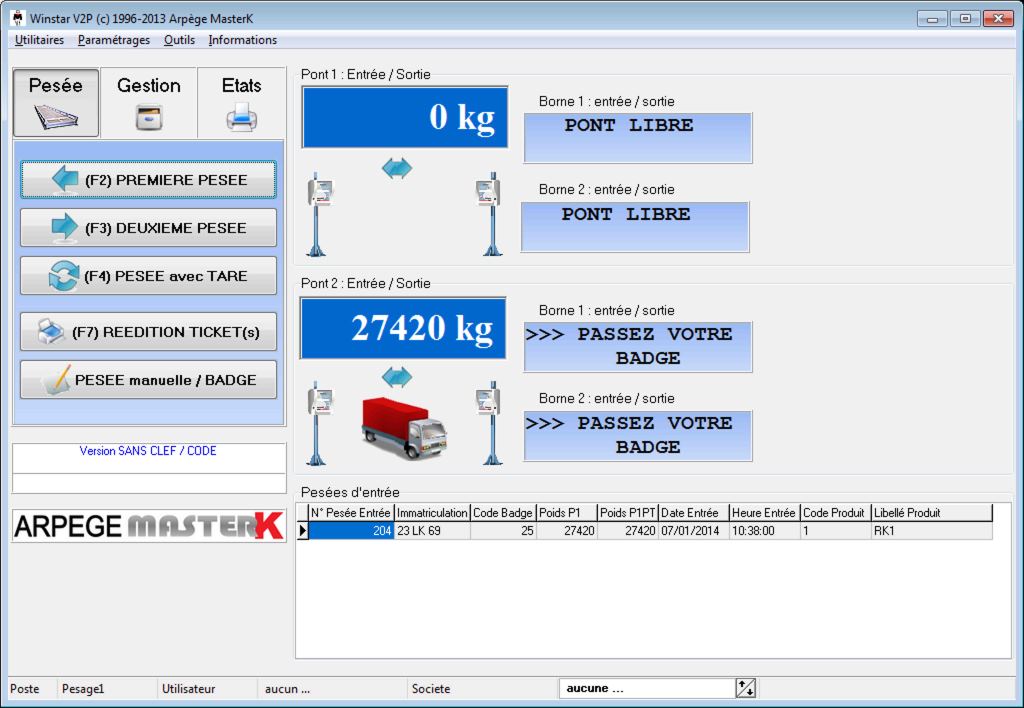Screen dimensions: 1024x708
Task: Open the Paramétrages menu
Action: (114, 40)
